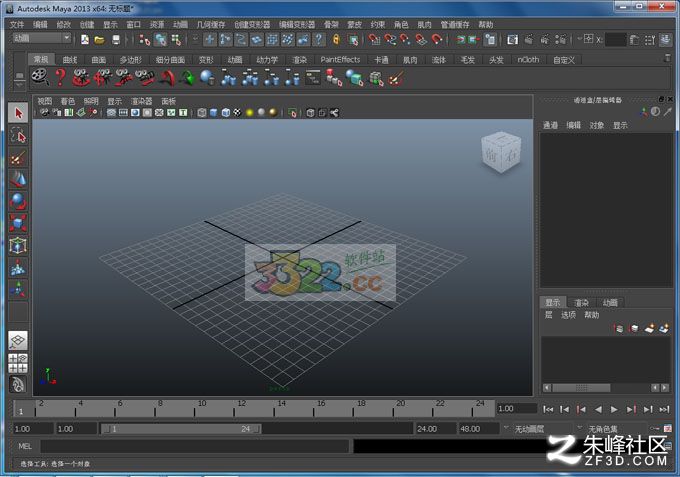Open the input box mode dropdown arrow
This screenshot has width=680, height=477.
coord(579,39)
